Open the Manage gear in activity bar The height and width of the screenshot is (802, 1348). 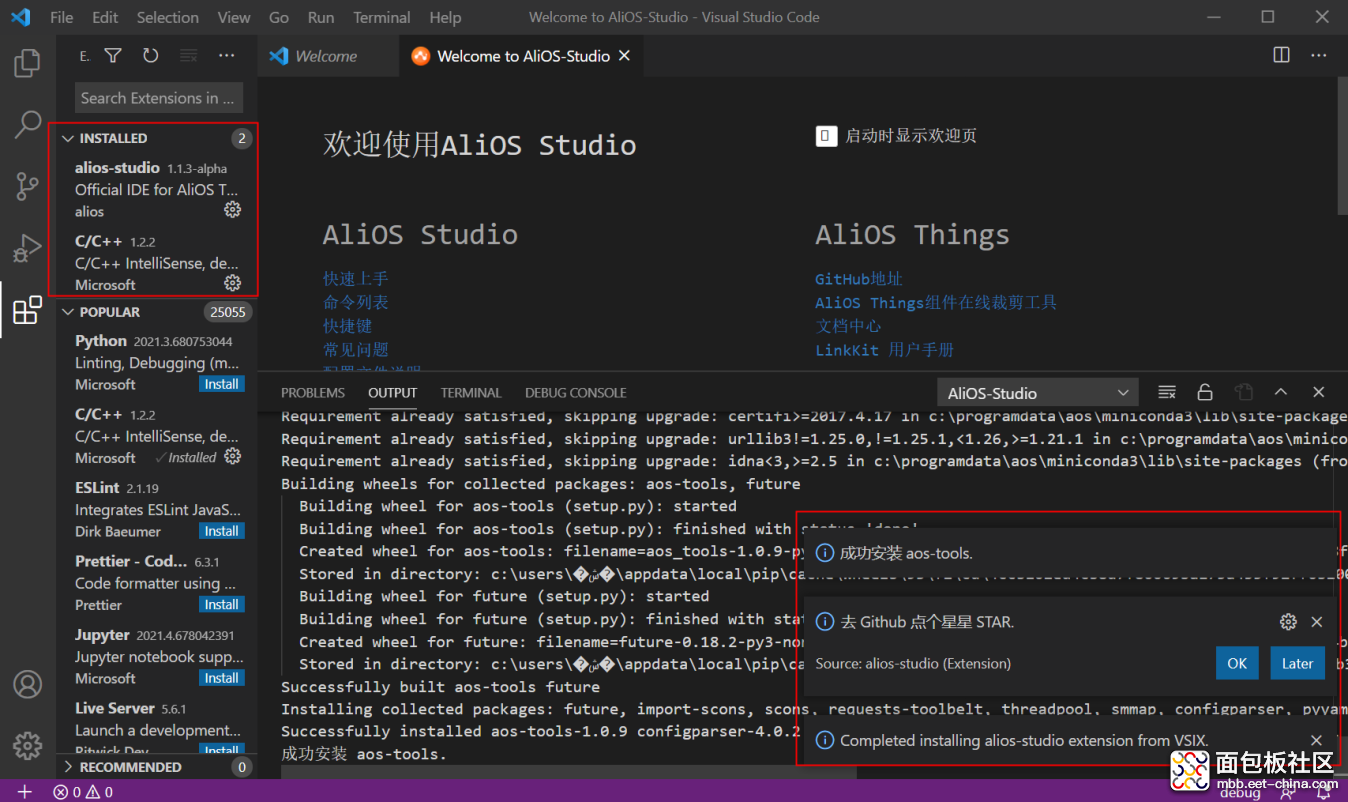click(x=27, y=745)
